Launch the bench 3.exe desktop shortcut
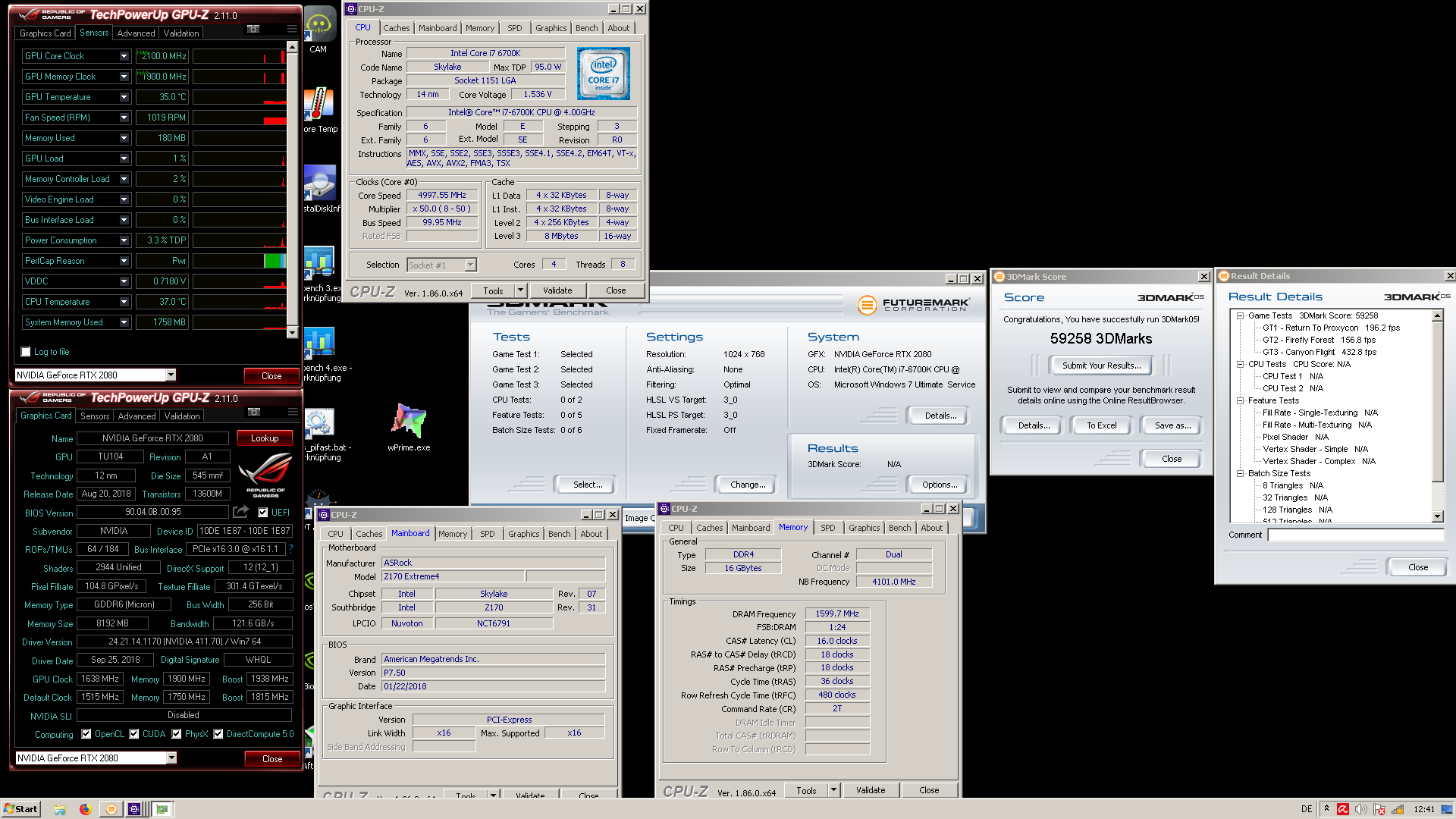This screenshot has height=819, width=1456. (x=319, y=262)
